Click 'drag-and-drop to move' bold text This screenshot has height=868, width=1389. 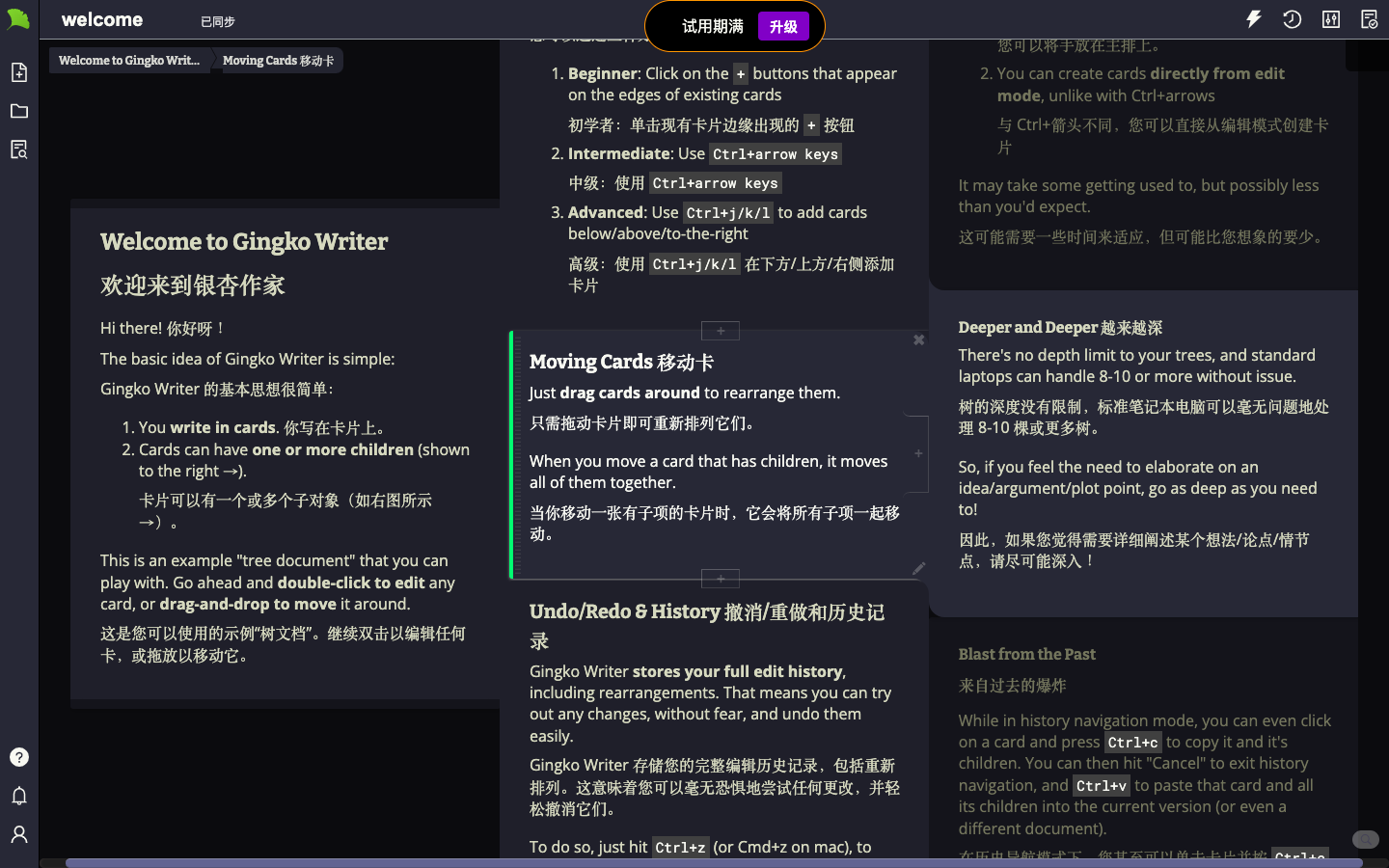pyautogui.click(x=248, y=604)
